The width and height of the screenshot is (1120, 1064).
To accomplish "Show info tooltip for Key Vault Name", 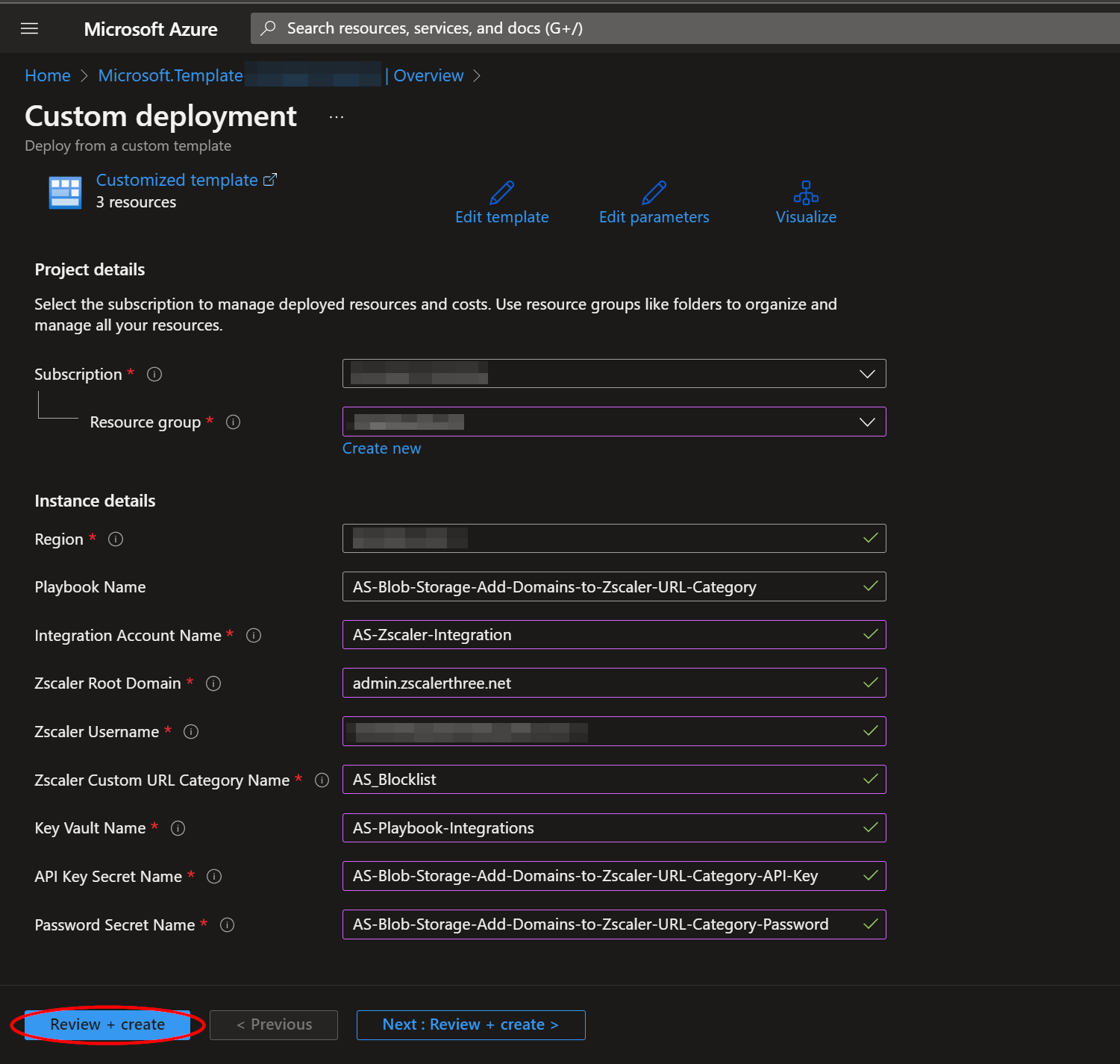I will tap(178, 828).
